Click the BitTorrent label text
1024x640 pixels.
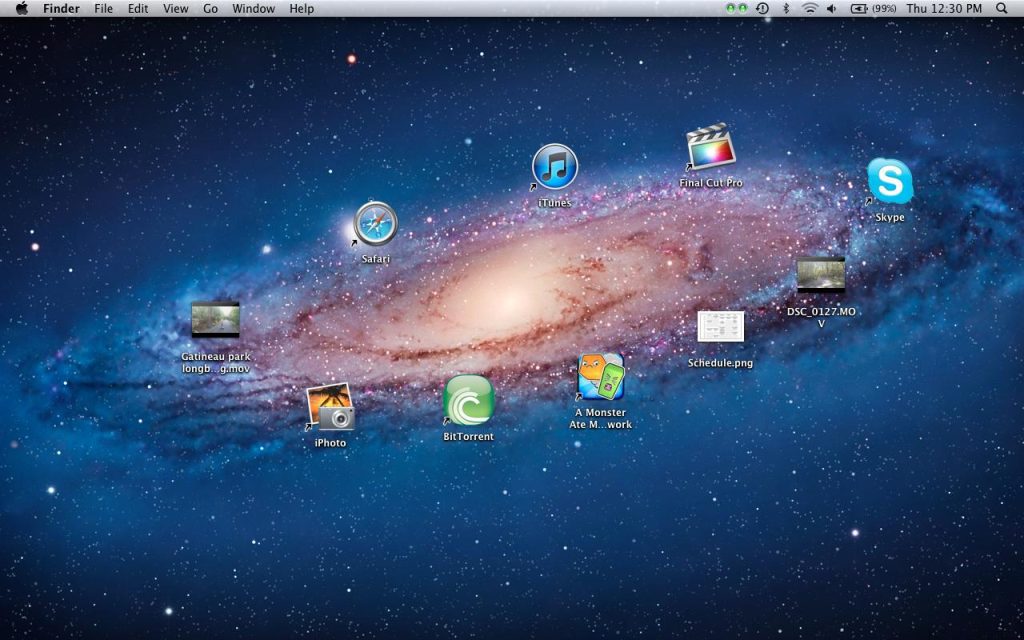tap(468, 436)
